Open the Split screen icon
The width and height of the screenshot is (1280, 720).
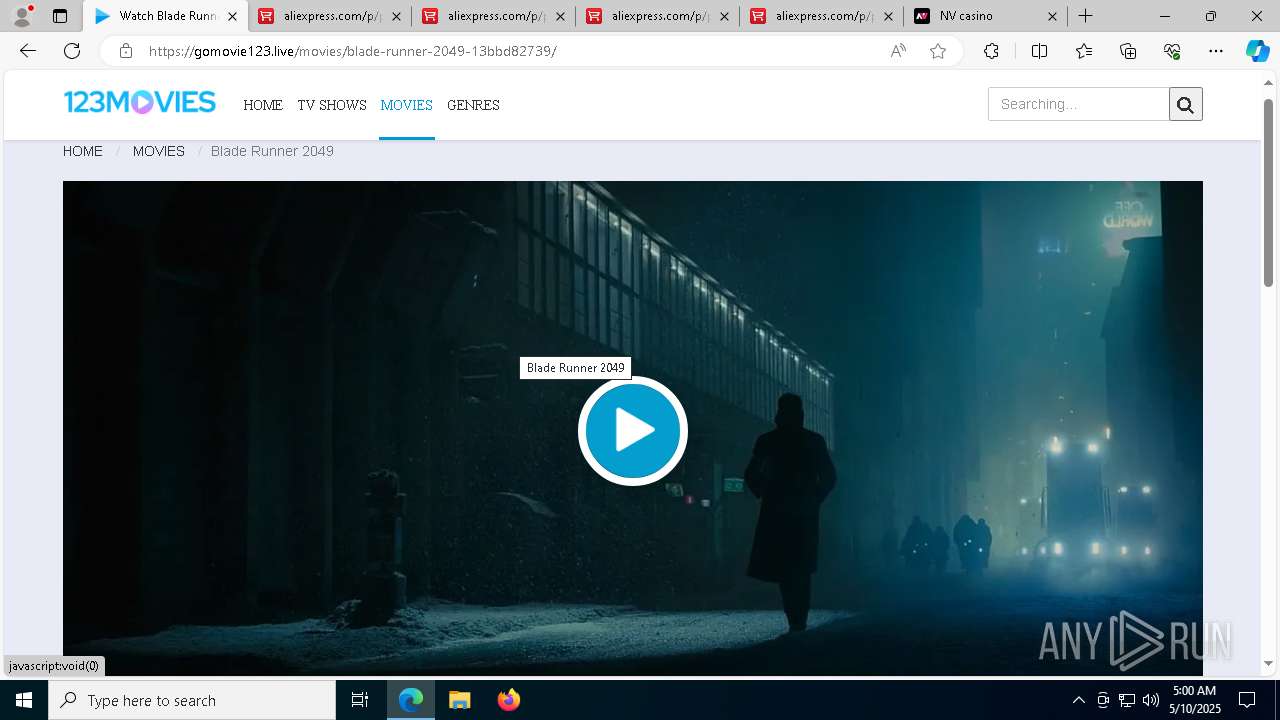[1039, 51]
